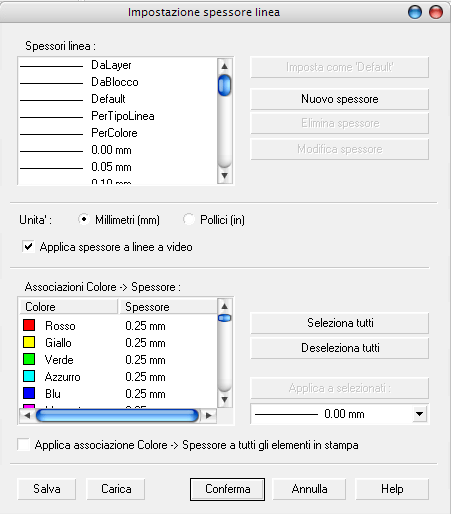Click the right arrow of horizontal scrollbar

209,415
